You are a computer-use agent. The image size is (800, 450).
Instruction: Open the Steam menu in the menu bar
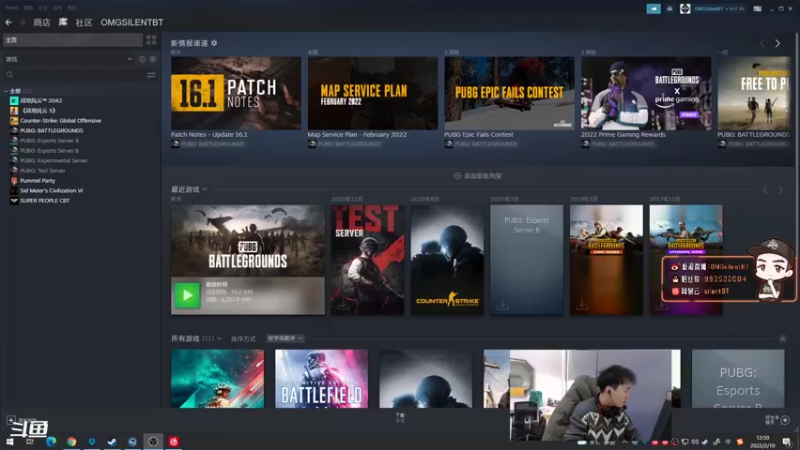12,8
